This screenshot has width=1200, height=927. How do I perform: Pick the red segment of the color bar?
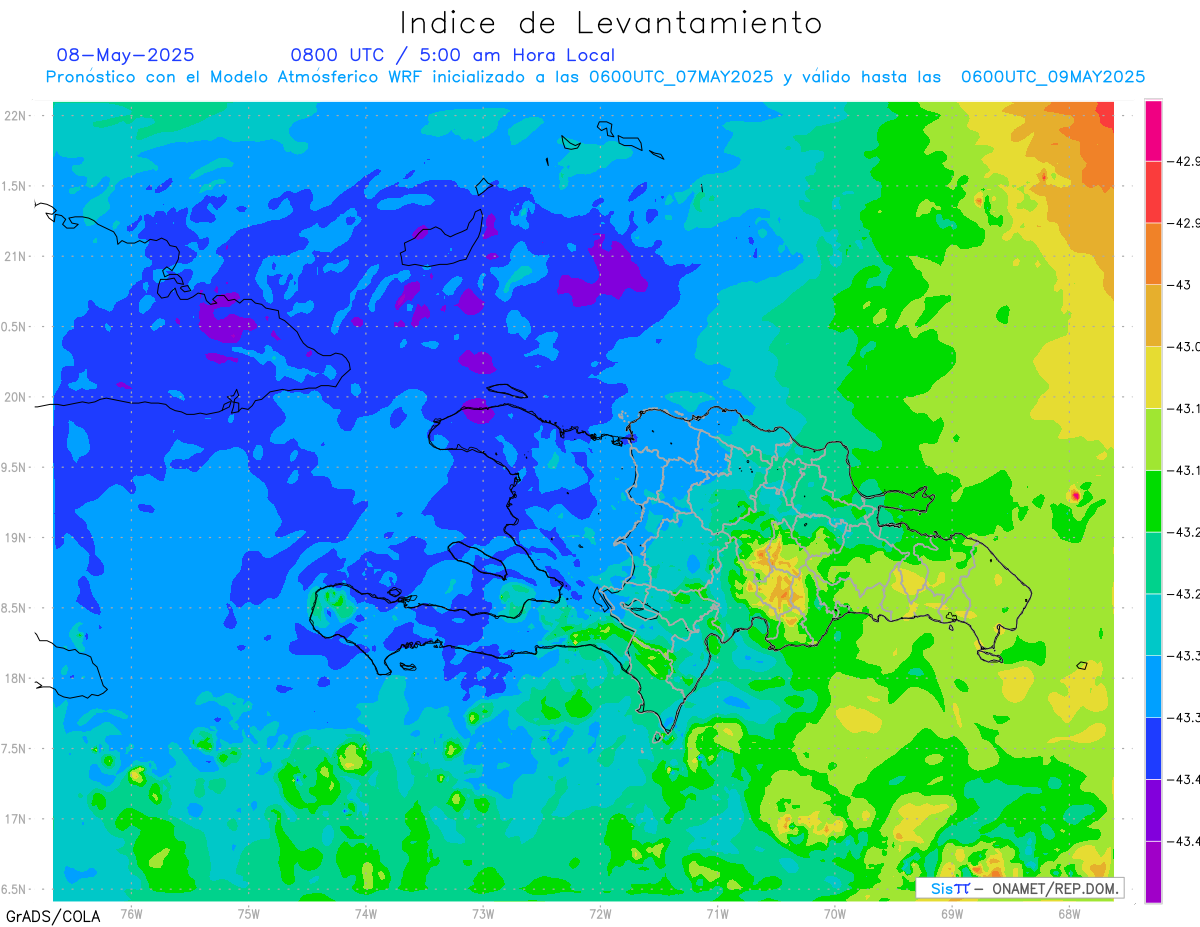(1153, 192)
